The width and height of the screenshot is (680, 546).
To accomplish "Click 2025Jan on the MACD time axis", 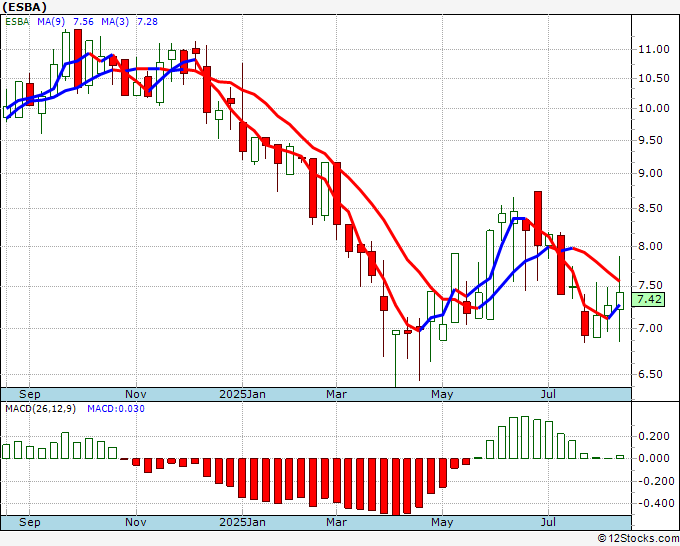I will [x=242, y=522].
